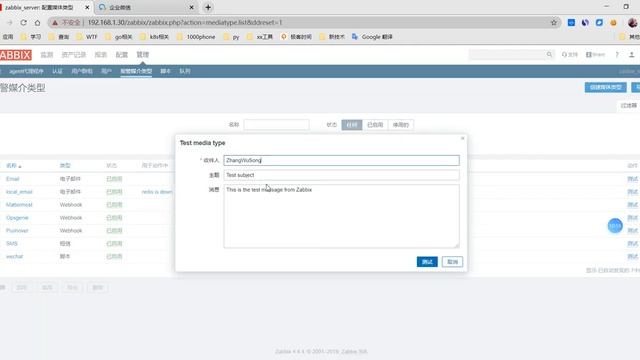Click the message textarea in the dialog
Image resolution: width=640 pixels, height=360 pixels.
341,216
